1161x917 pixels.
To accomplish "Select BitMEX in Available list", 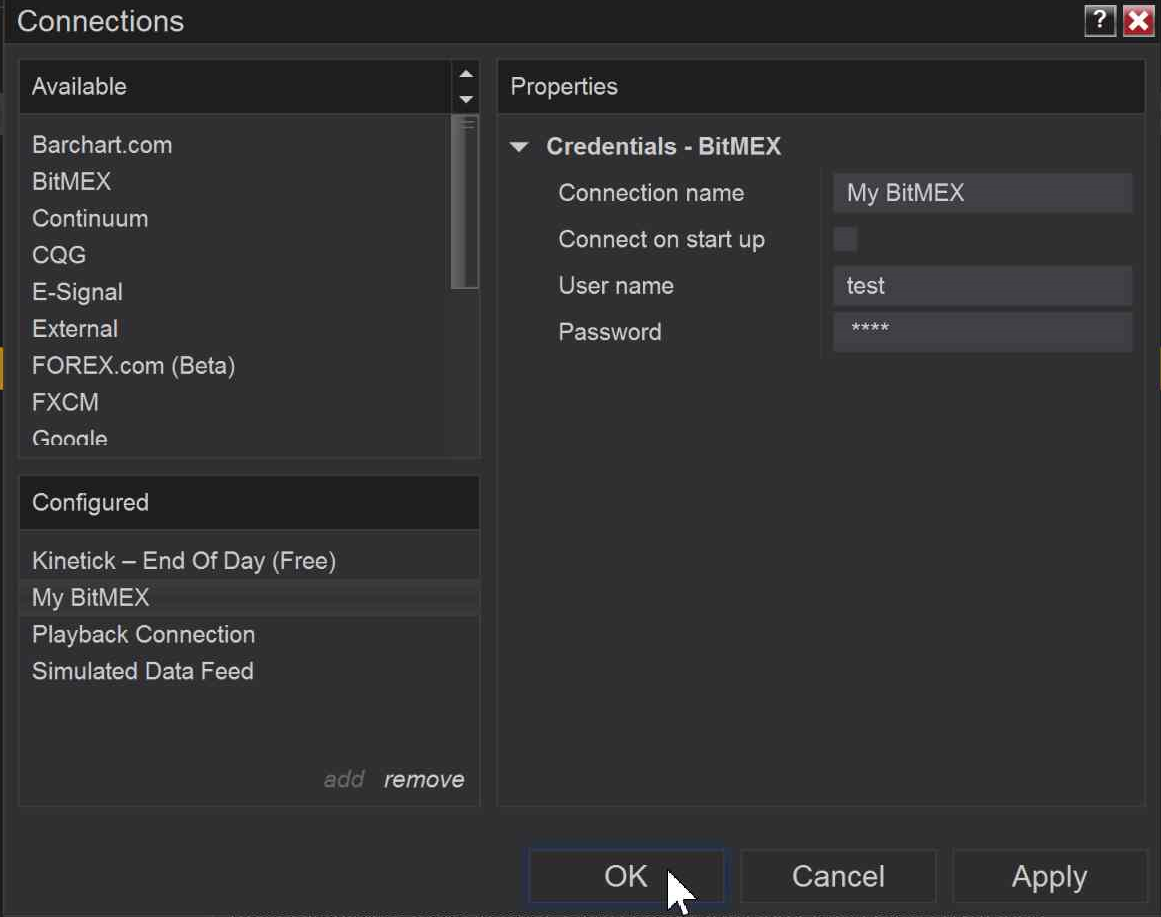I will 72,181.
